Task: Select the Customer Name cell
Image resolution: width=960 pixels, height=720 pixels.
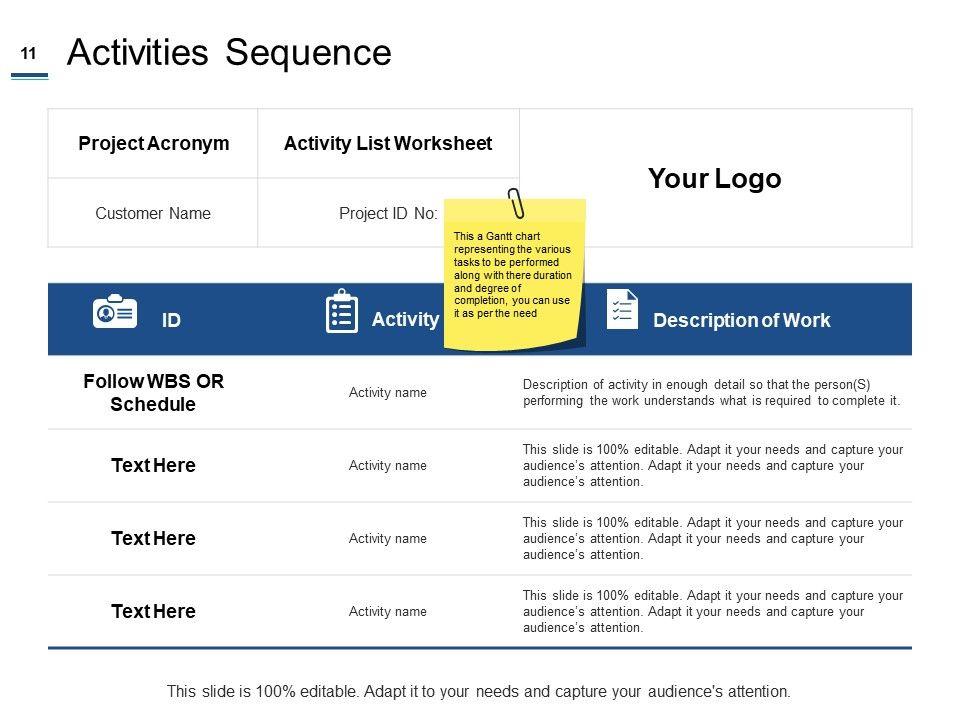Action: (153, 213)
